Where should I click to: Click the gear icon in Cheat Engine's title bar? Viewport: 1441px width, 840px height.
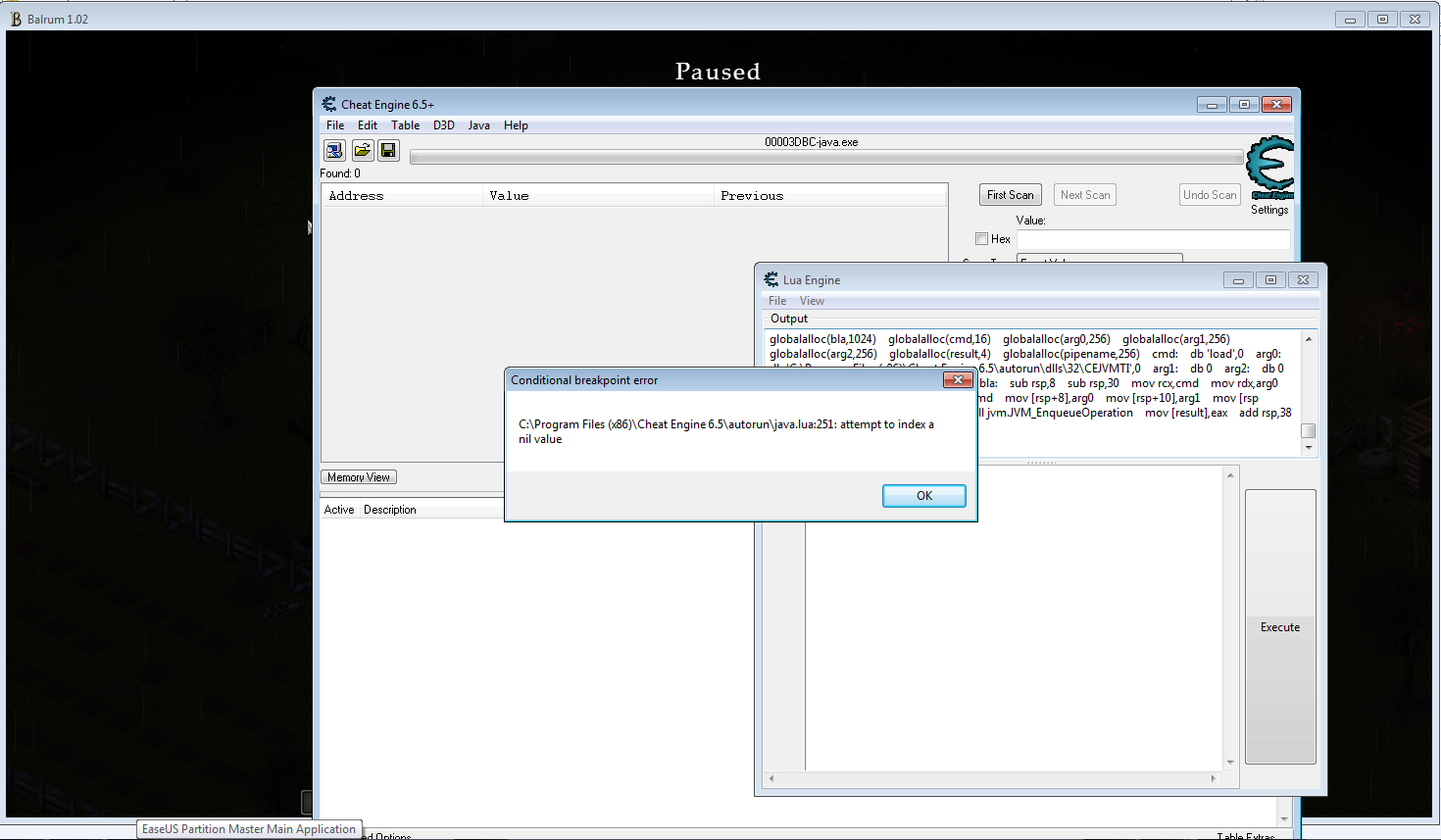coord(327,104)
